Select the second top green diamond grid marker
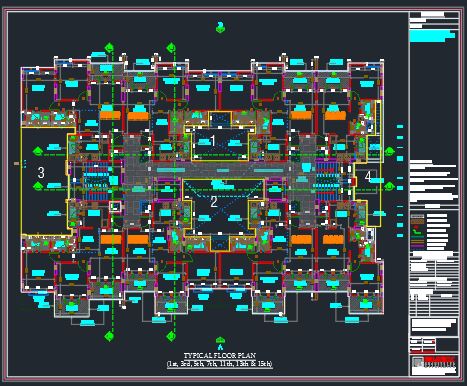Image resolution: width=467 pixels, height=386 pixels. (x=171, y=48)
